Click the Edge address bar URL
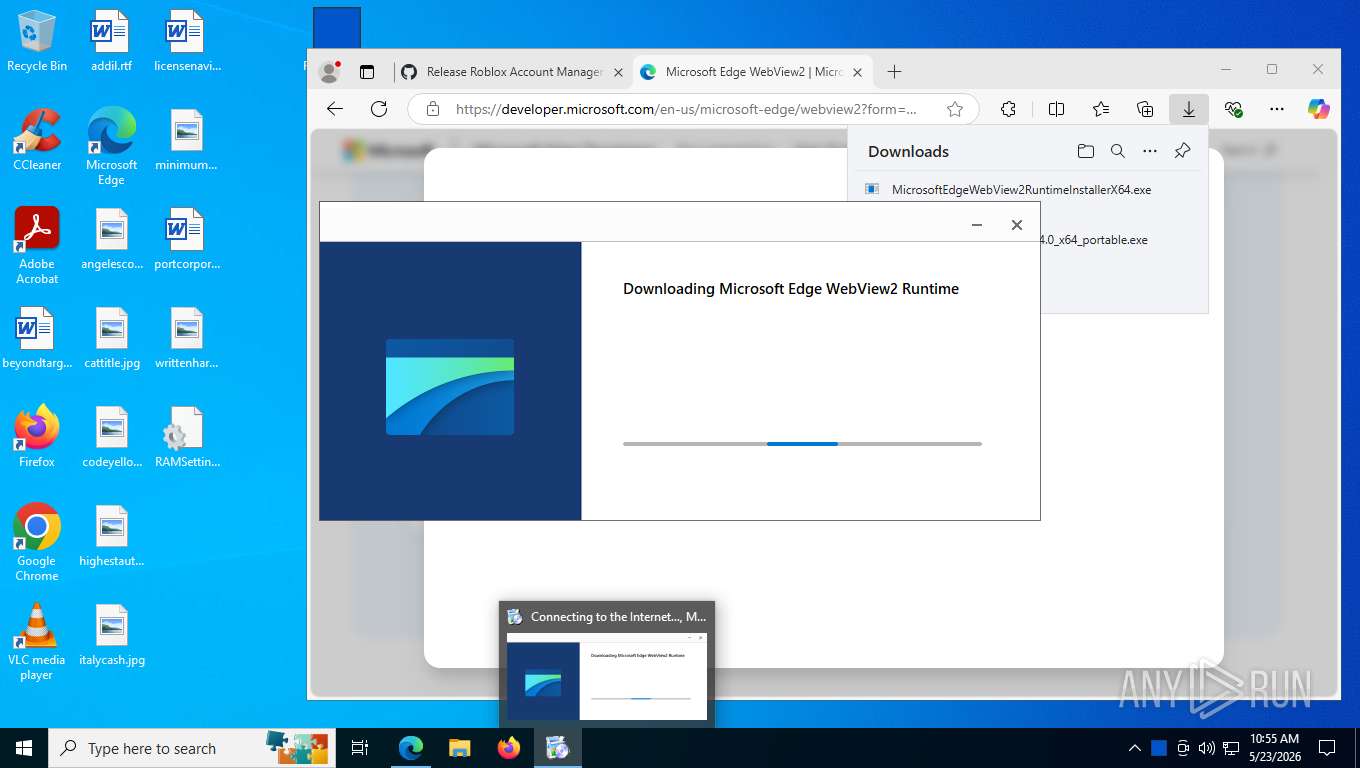This screenshot has height=768, width=1360. coord(686,109)
